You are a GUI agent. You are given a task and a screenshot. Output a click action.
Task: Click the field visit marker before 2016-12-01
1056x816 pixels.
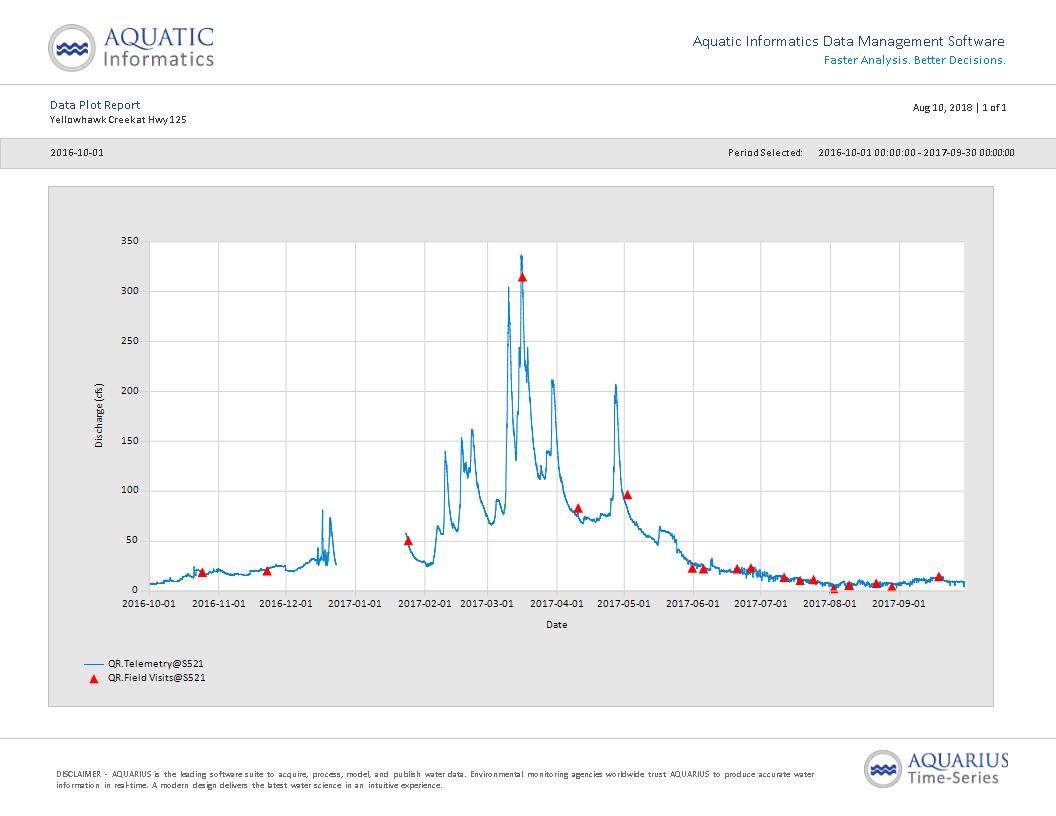point(267,571)
